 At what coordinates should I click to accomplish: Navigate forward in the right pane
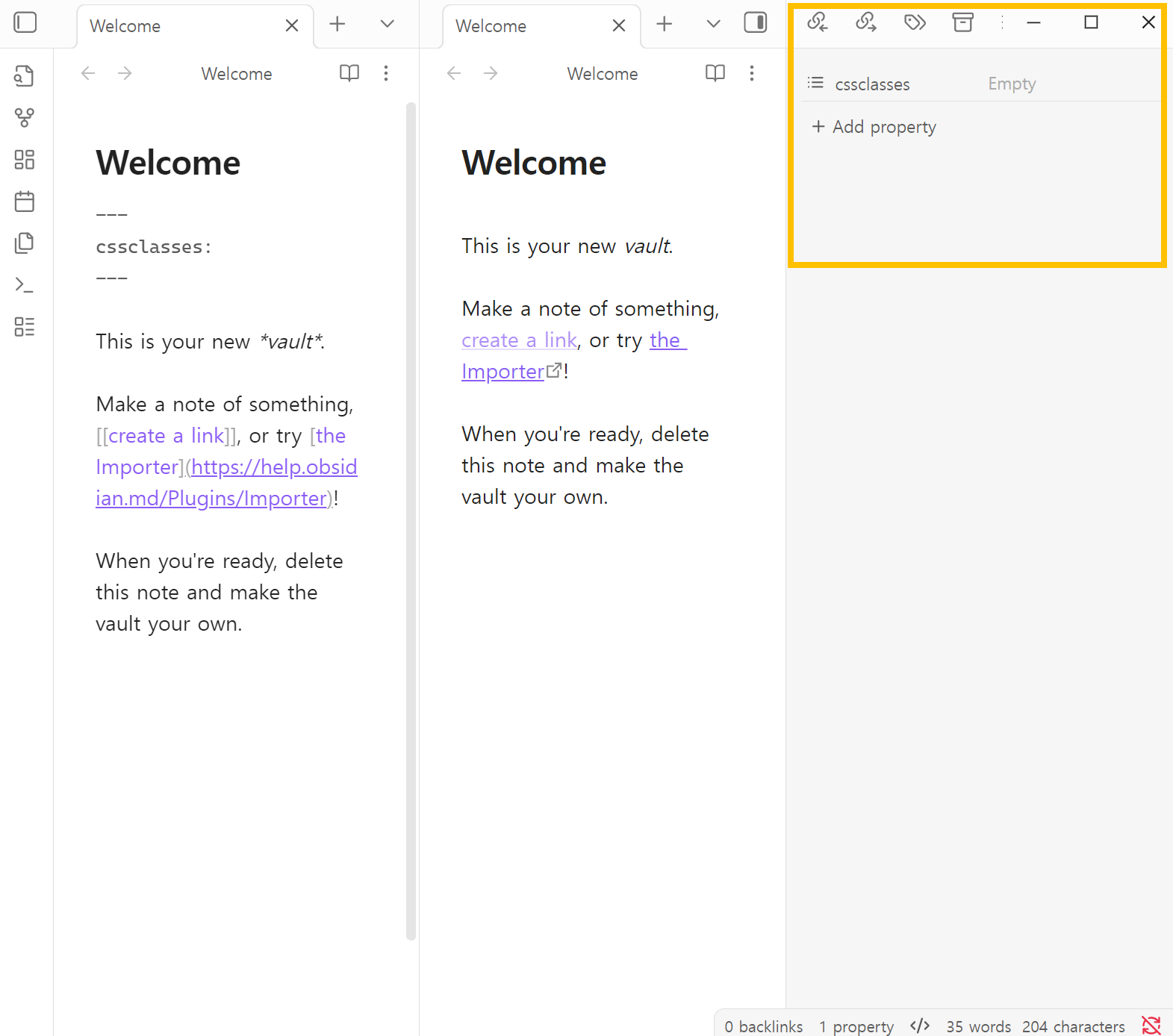pos(491,73)
